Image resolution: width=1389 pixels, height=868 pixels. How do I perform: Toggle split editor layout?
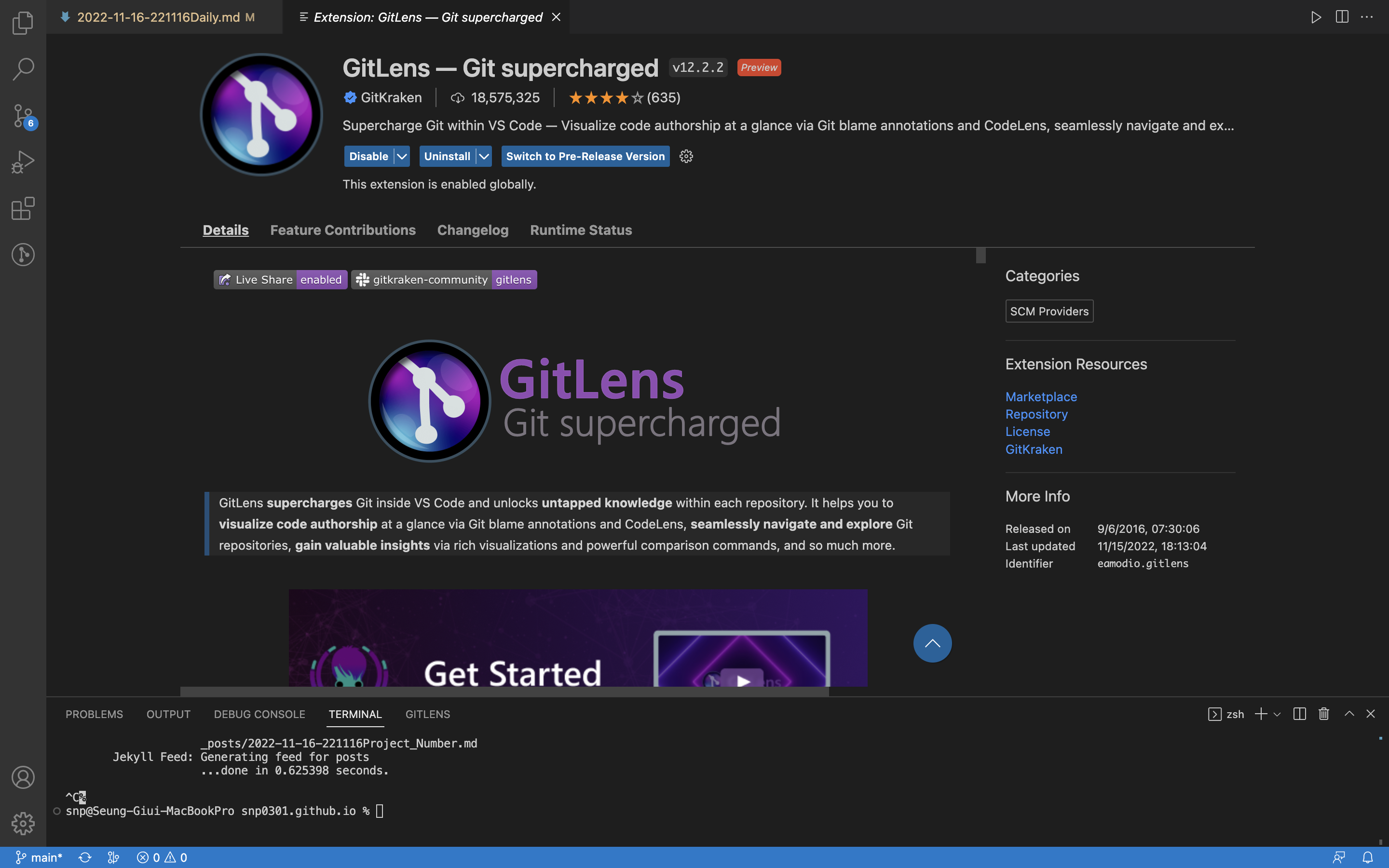pos(1342,17)
